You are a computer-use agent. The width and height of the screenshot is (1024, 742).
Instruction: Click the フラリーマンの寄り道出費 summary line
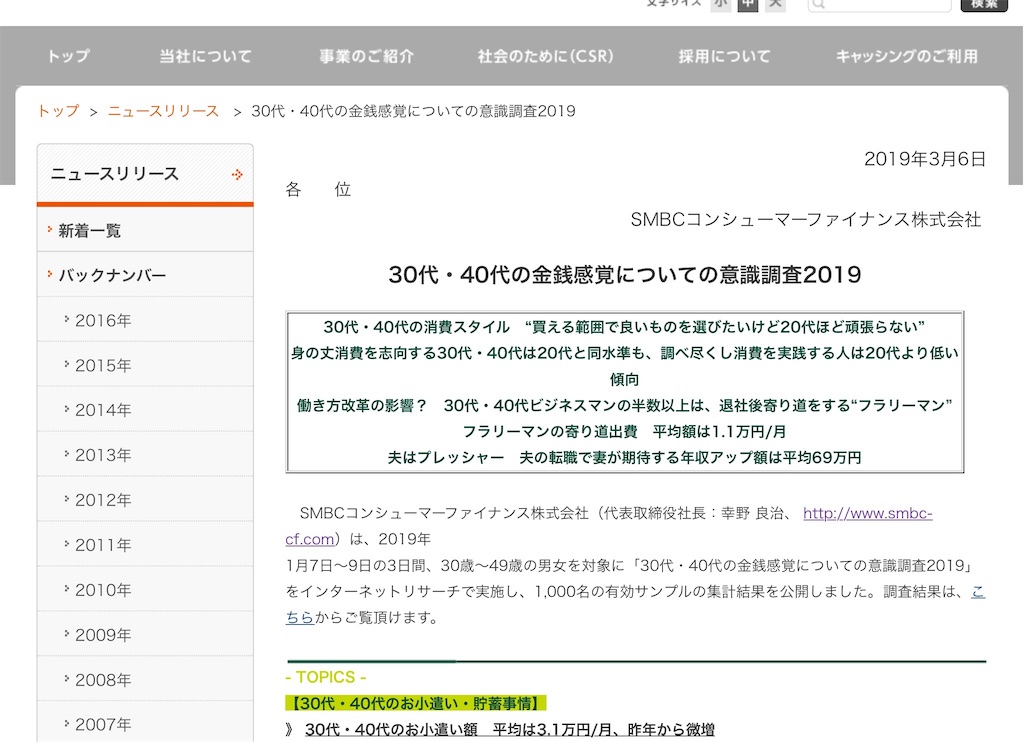point(624,432)
